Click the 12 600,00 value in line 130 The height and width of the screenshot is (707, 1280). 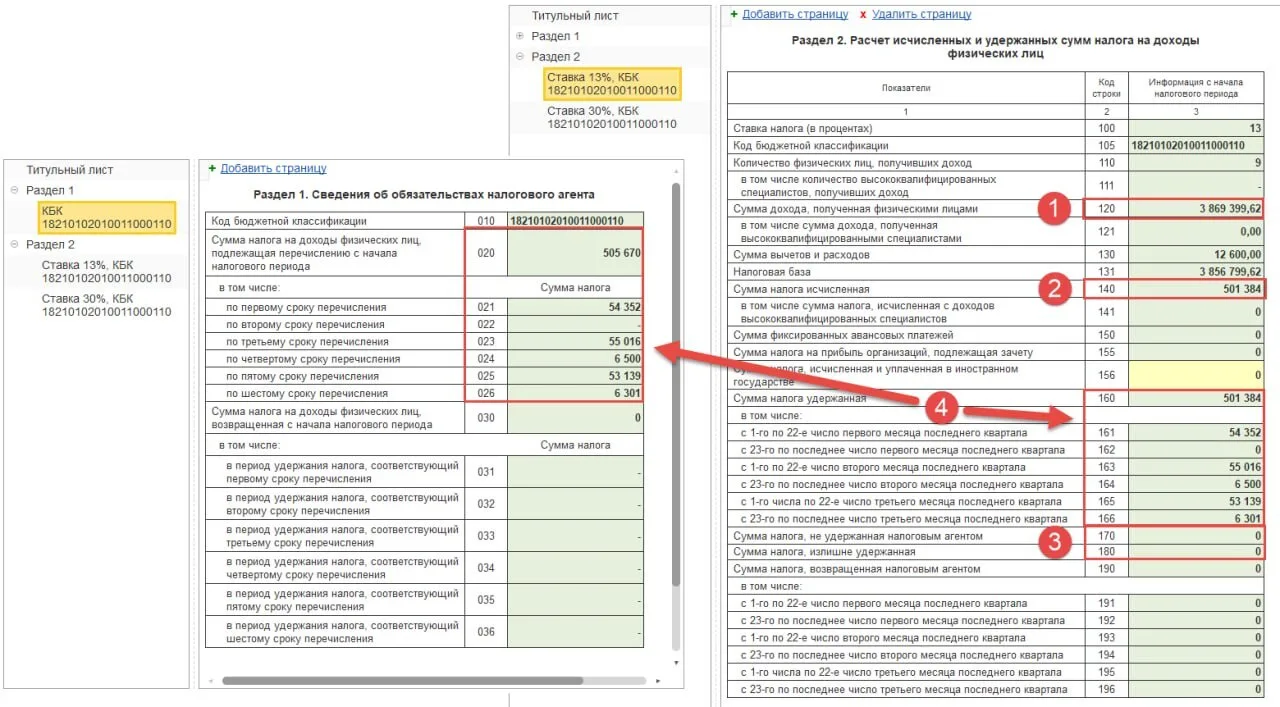click(1197, 255)
